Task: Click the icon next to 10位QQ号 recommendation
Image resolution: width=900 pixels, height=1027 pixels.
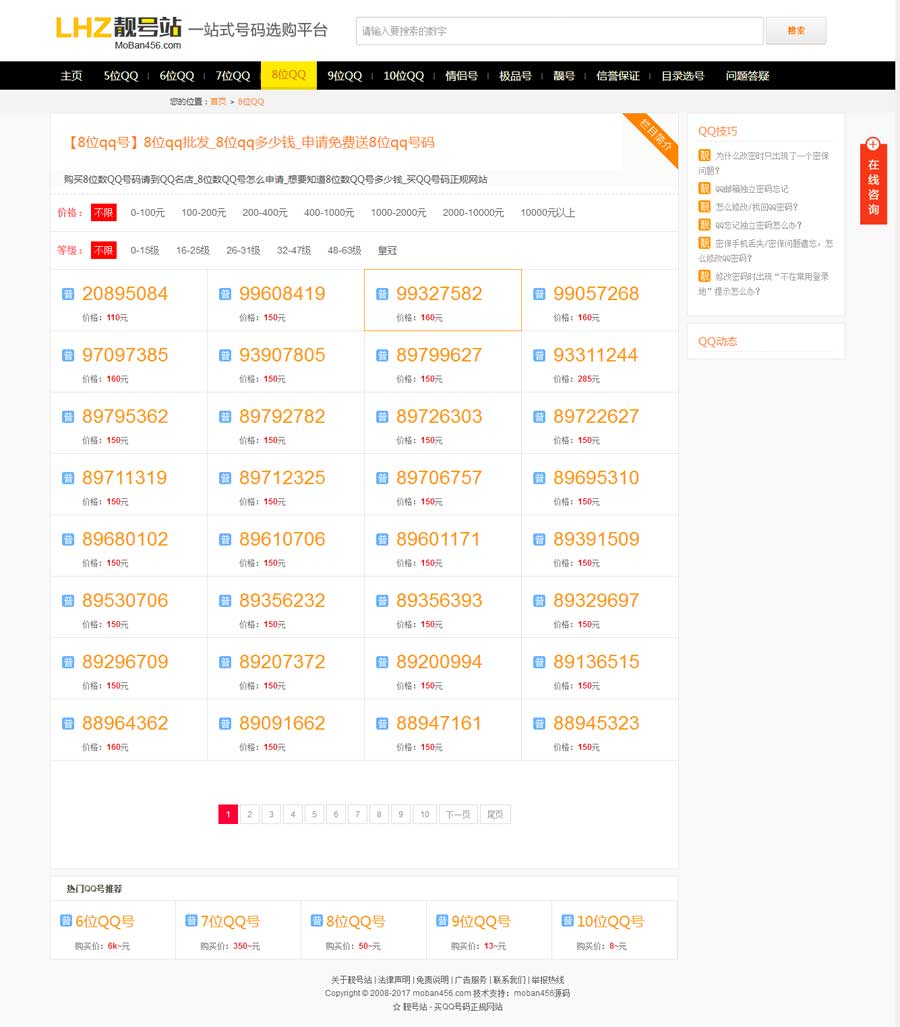Action: click(568, 921)
